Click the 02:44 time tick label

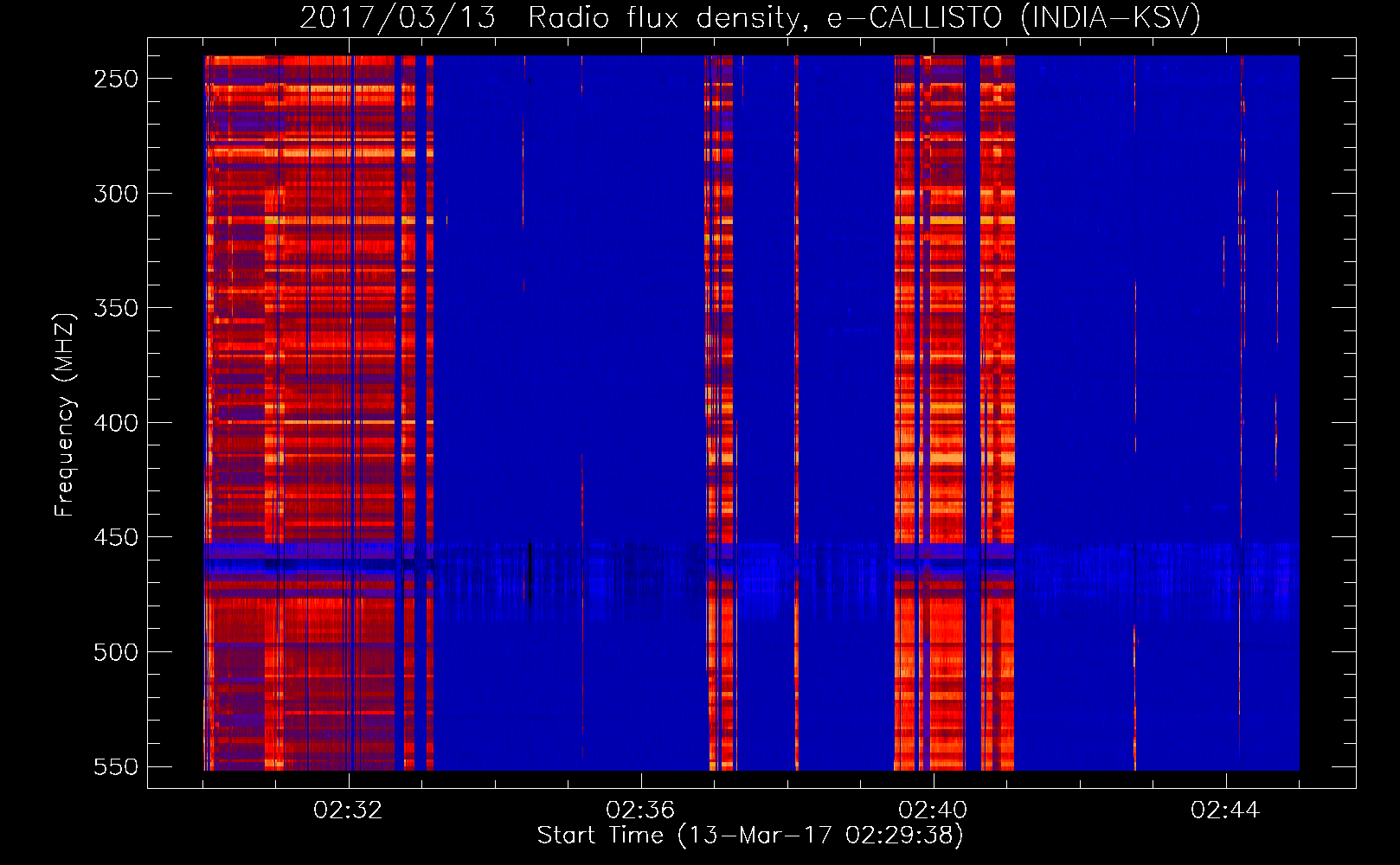[x=1225, y=811]
